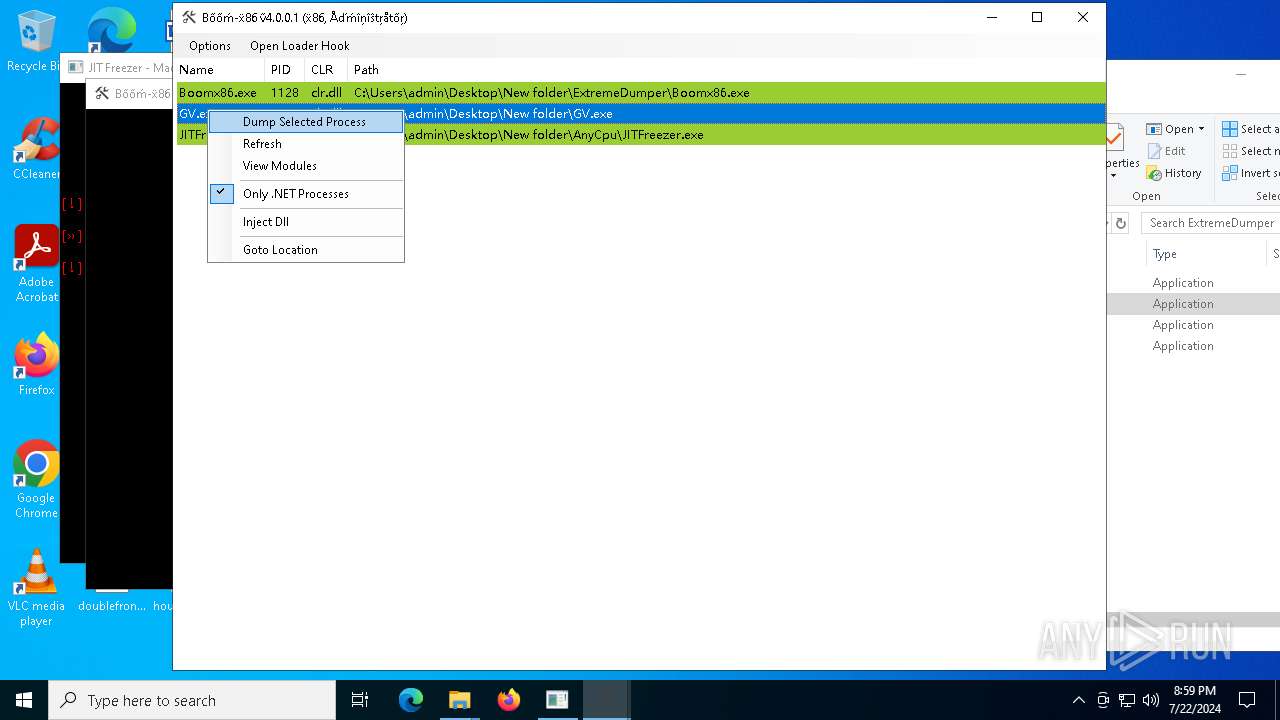Image resolution: width=1280 pixels, height=720 pixels.
Task: Switch to console app on taskbar
Action: click(557, 700)
